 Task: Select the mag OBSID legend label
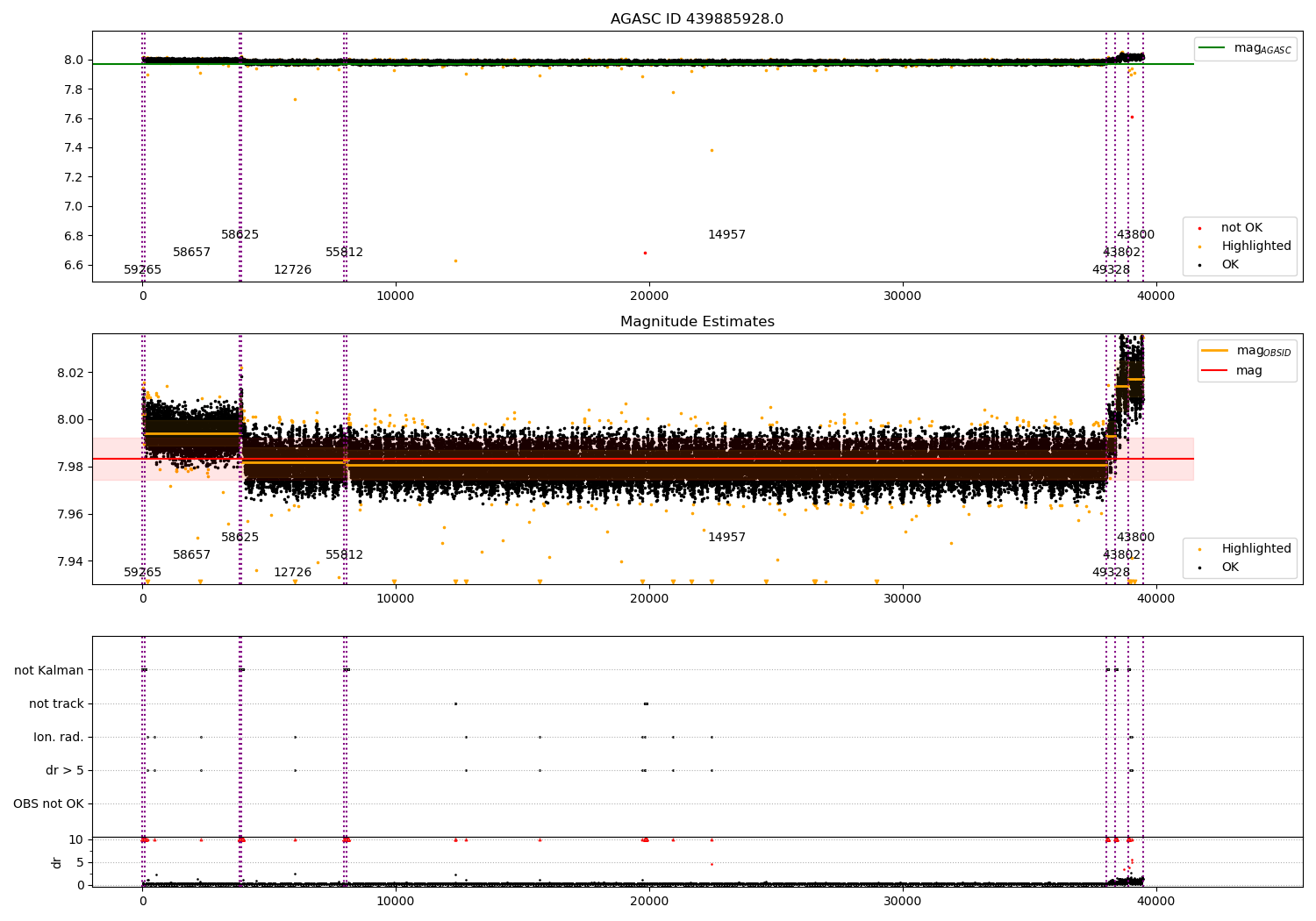[1263, 351]
